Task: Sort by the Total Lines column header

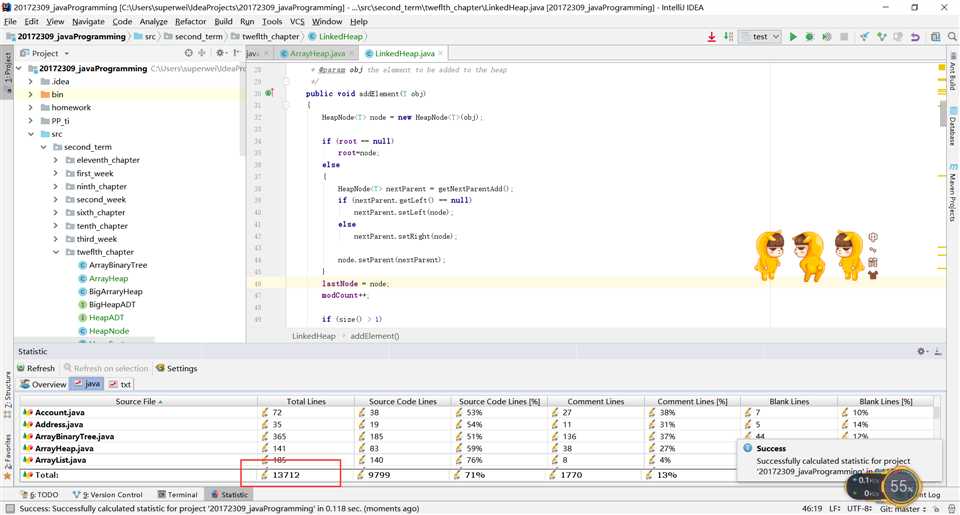Action: click(306, 402)
